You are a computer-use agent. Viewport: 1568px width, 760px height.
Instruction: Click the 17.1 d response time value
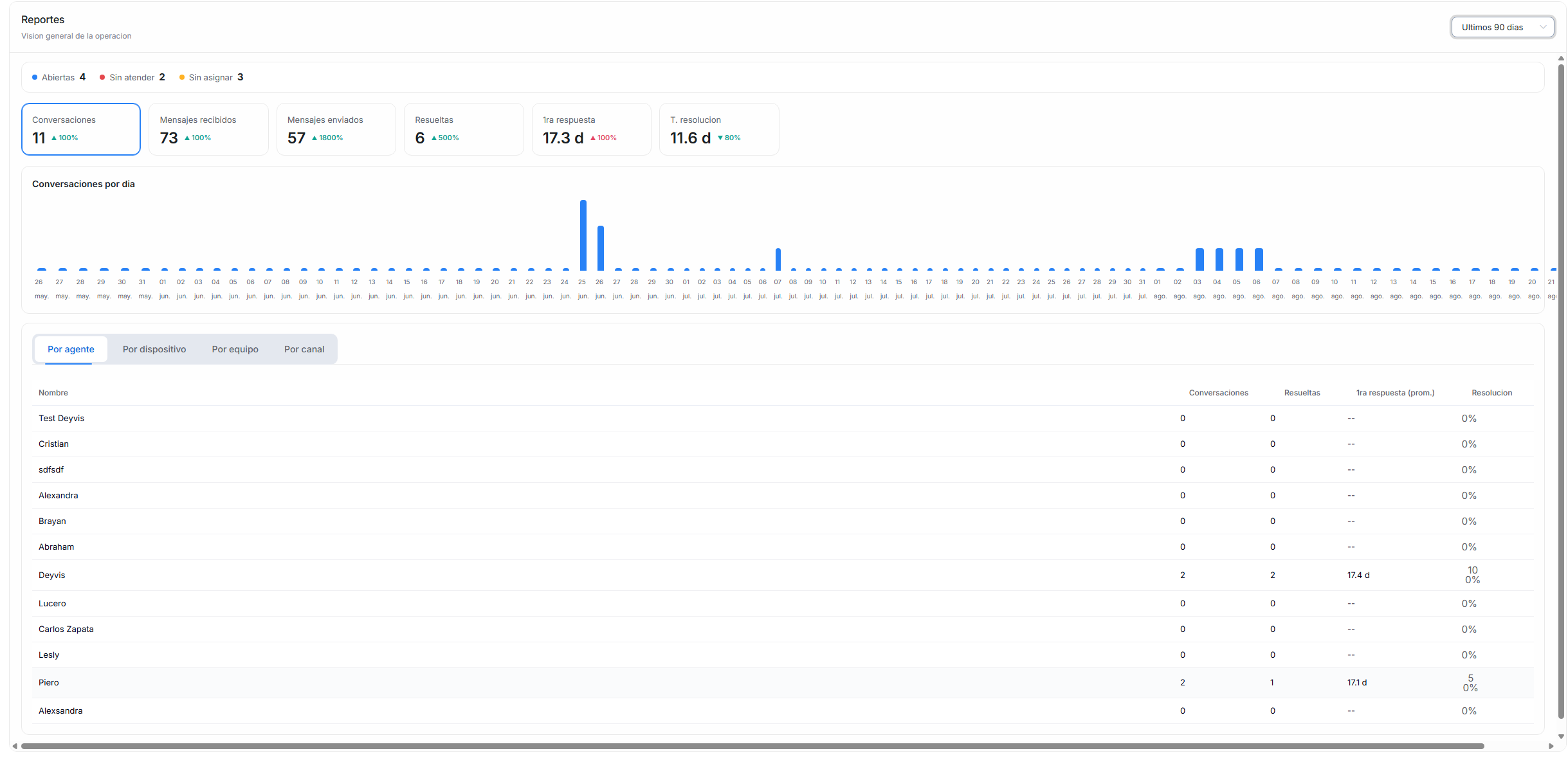[x=1357, y=683]
